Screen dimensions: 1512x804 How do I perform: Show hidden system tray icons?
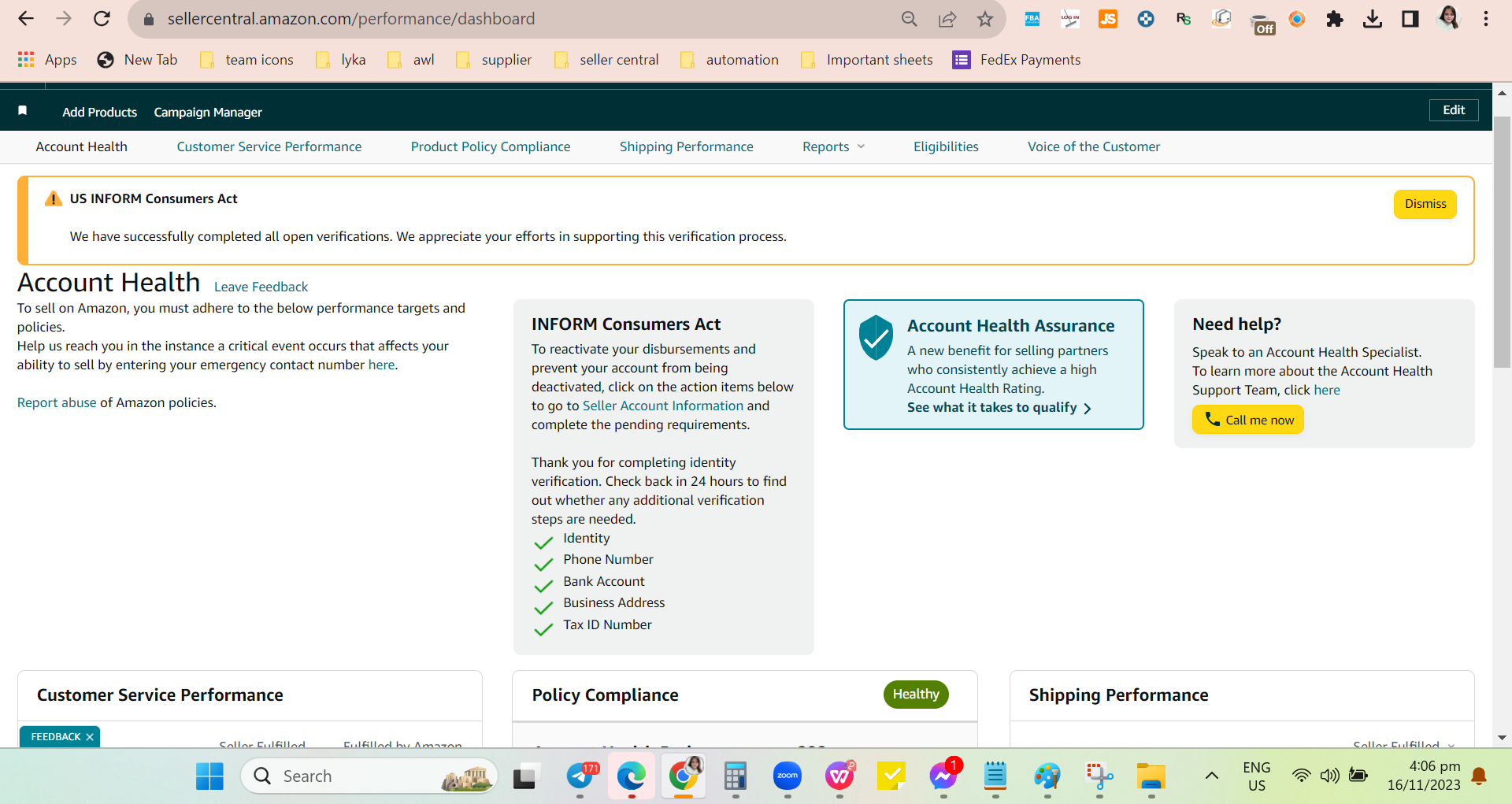pyautogui.click(x=1212, y=776)
